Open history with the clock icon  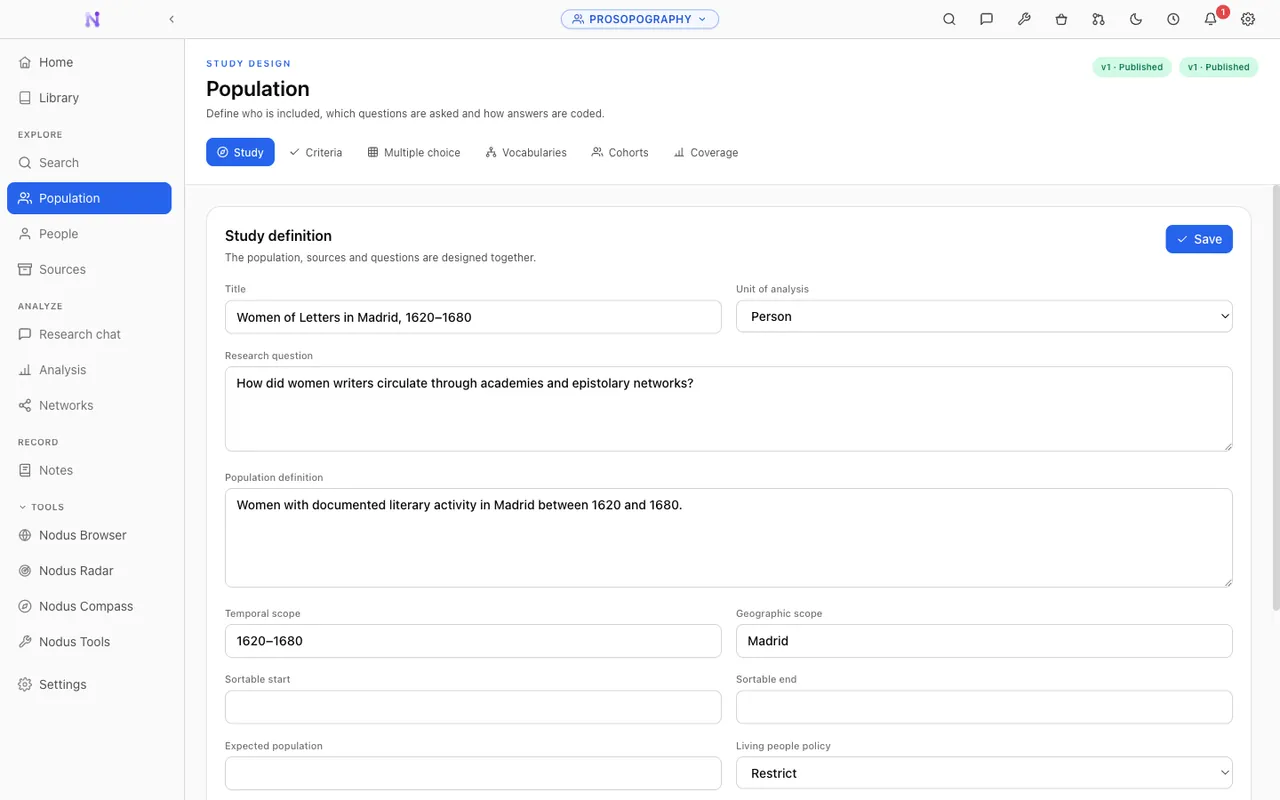1173,19
